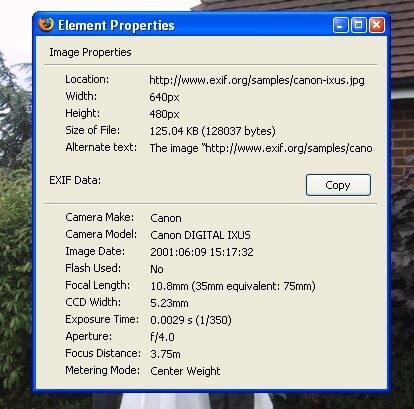Select the Location URL value field

click(x=257, y=80)
